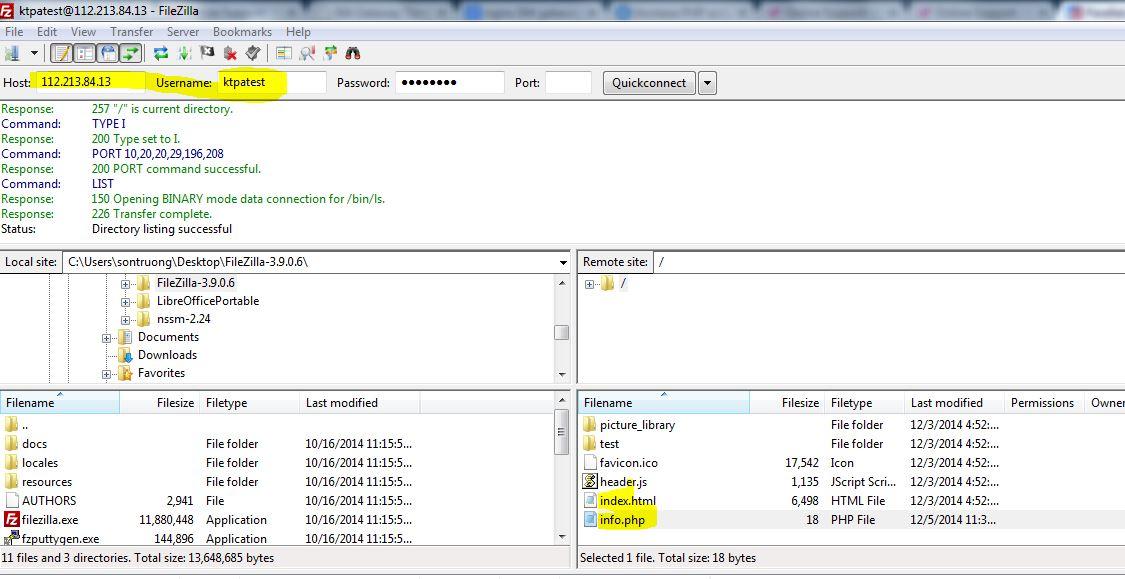Expand the Favorites tree node

[x=106, y=373]
